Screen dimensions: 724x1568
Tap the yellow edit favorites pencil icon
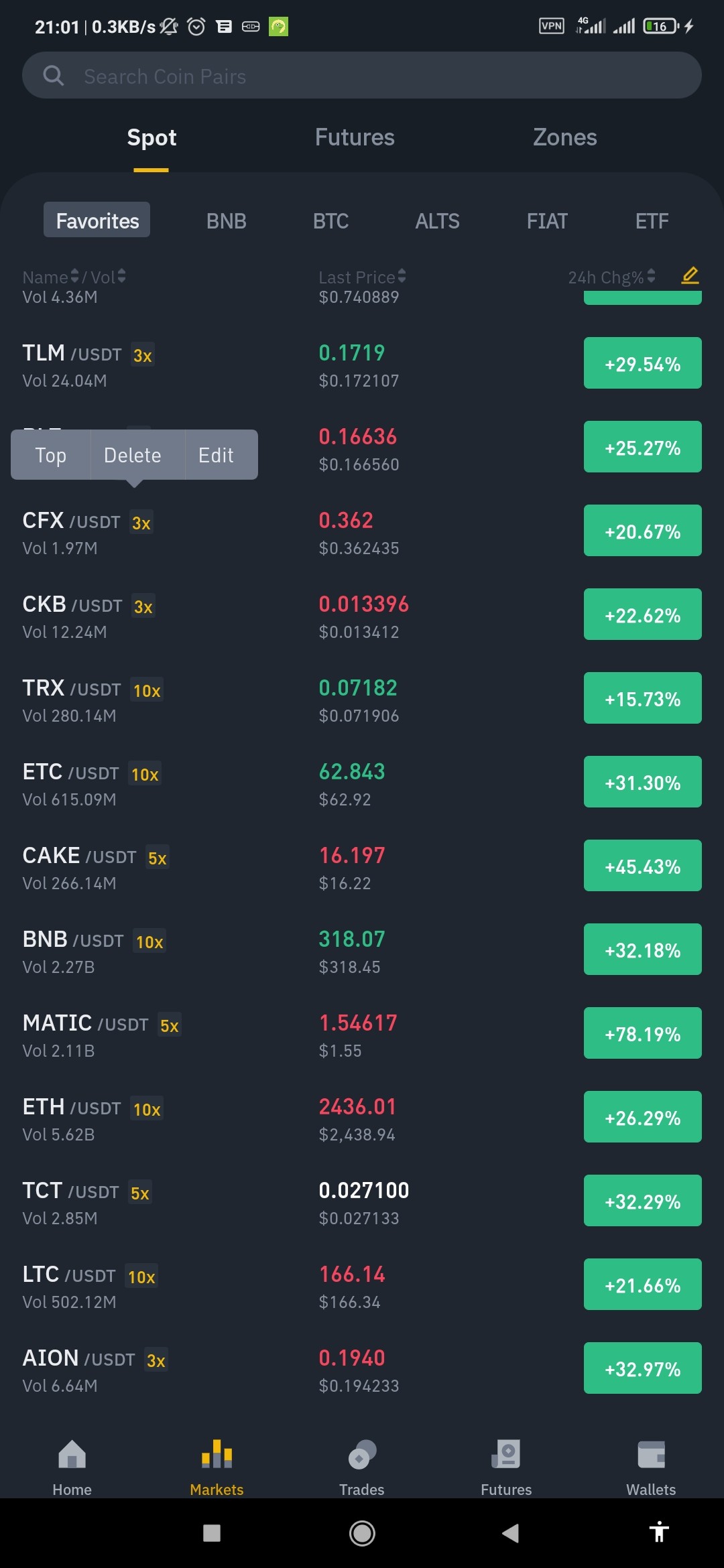[x=690, y=275]
